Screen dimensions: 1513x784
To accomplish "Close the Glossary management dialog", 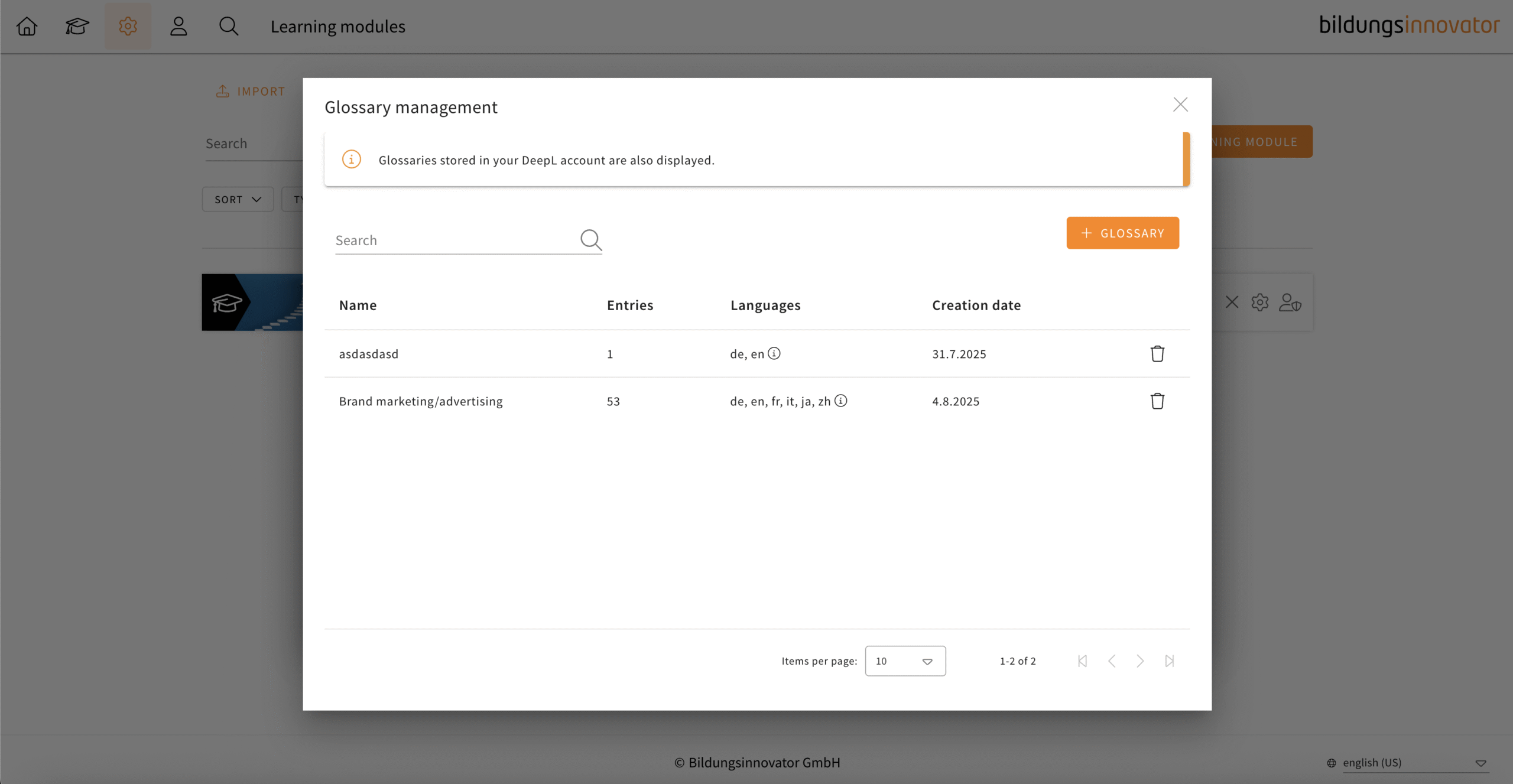I will coord(1180,105).
